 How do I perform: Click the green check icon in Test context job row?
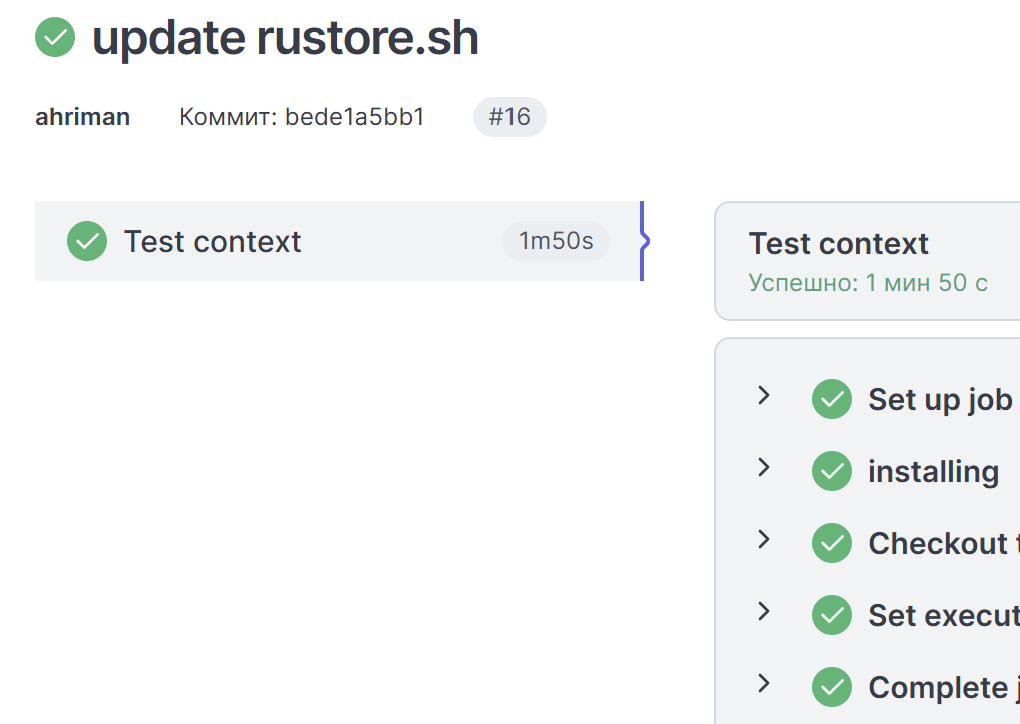87,241
